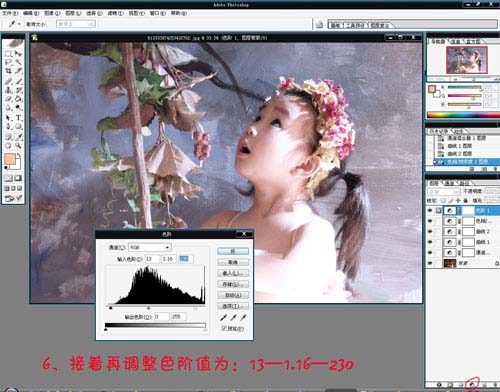Open the 文件 (File) menu
The image size is (500, 392).
10,13
